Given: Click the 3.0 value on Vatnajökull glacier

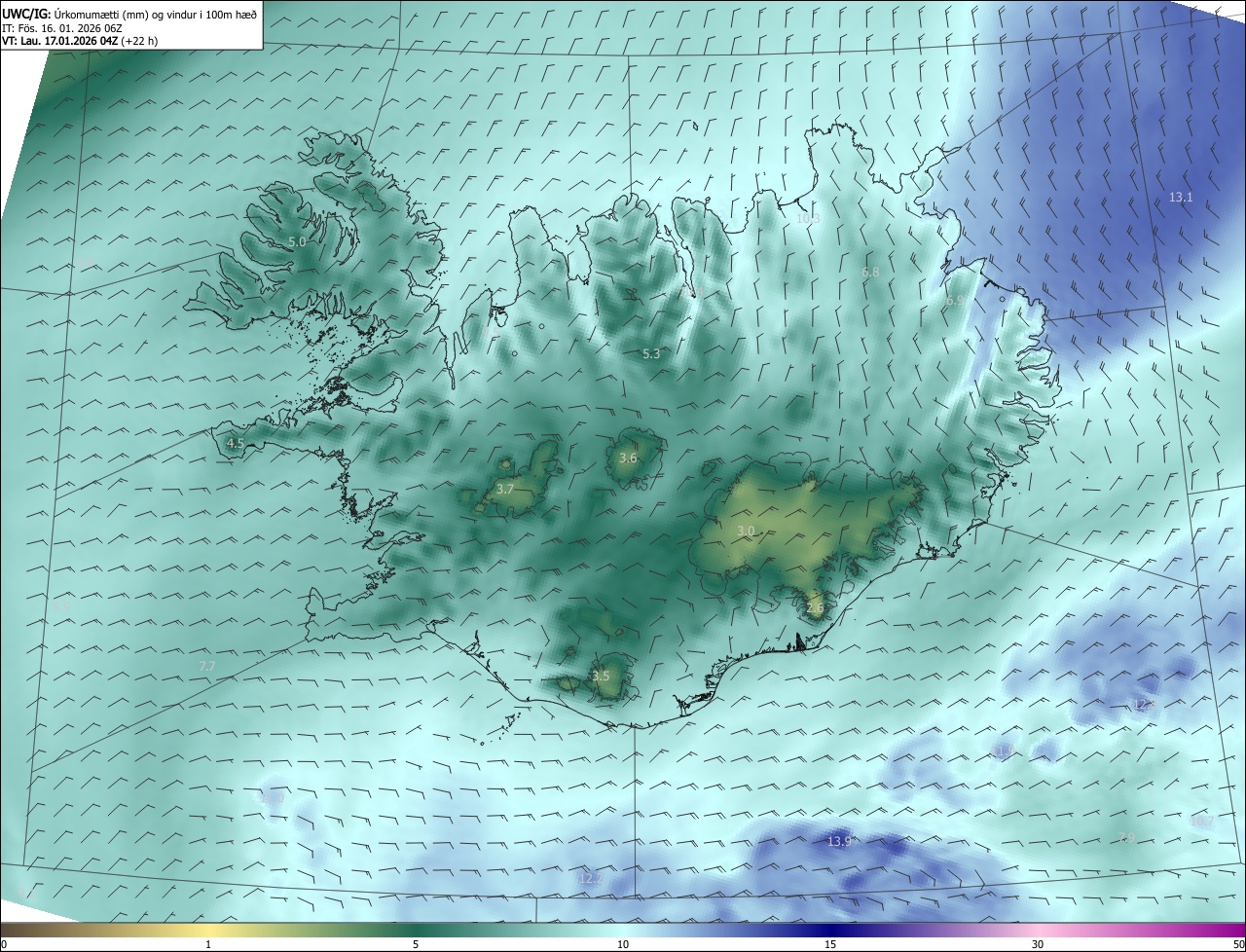Looking at the screenshot, I should pos(746,531).
